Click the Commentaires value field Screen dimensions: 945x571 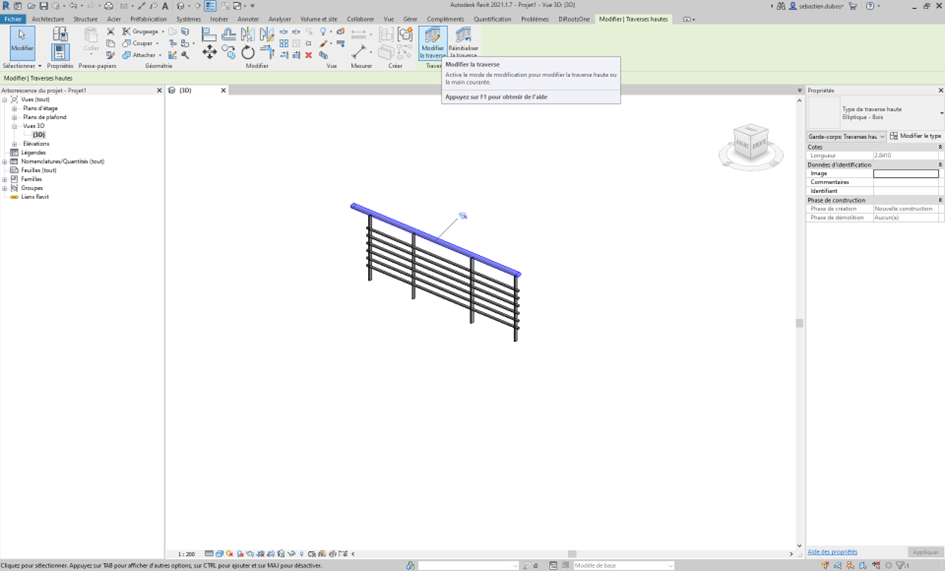pos(906,182)
